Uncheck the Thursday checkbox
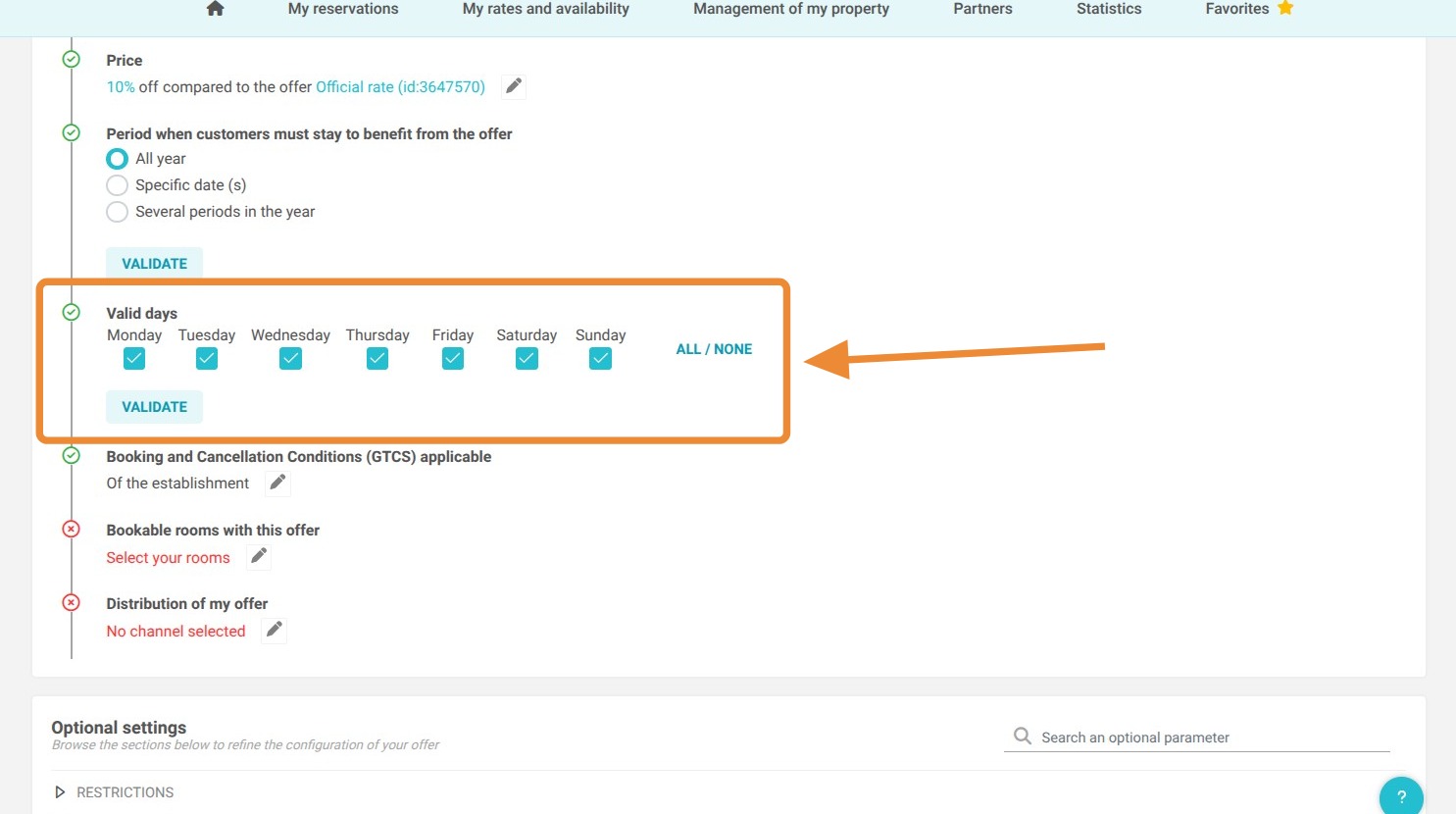 pyautogui.click(x=377, y=359)
